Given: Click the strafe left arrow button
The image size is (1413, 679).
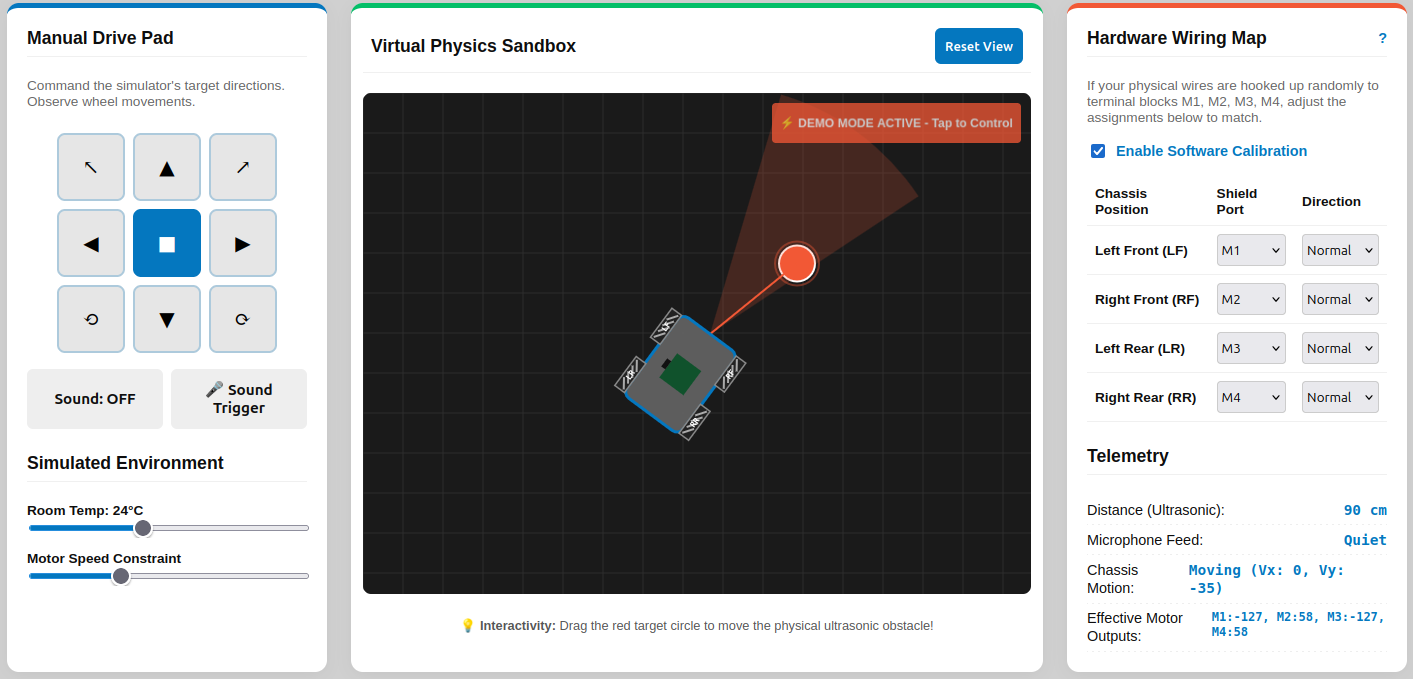Looking at the screenshot, I should 91,243.
